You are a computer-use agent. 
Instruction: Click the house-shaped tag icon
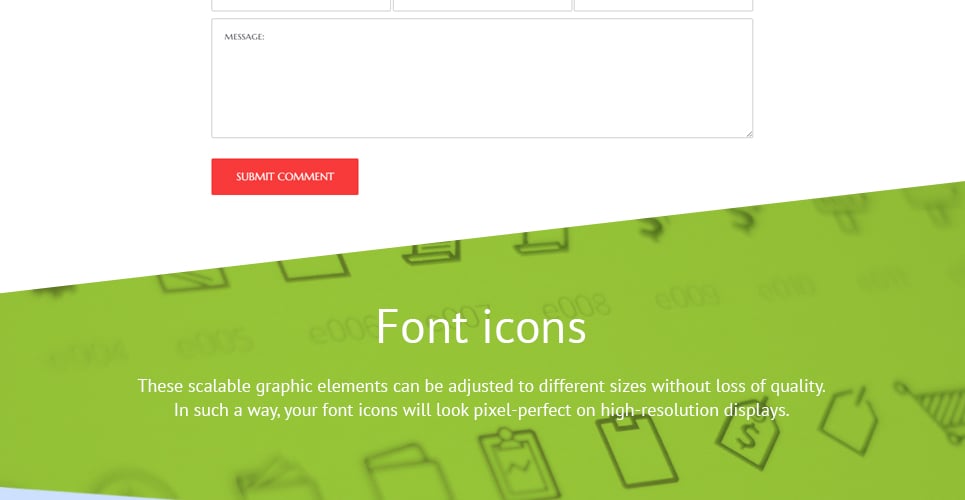(847, 421)
